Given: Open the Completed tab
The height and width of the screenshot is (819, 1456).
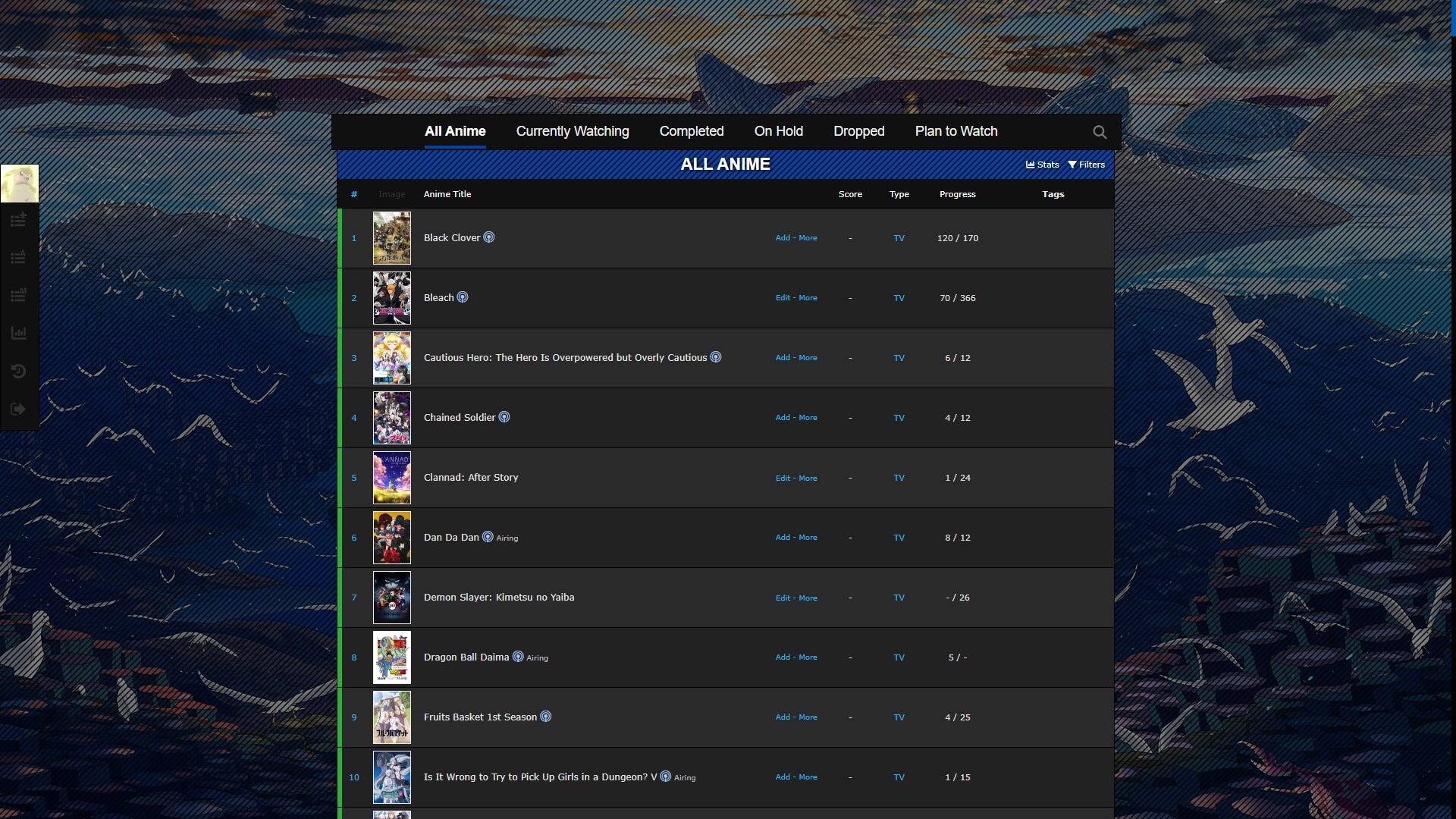Looking at the screenshot, I should coord(692,131).
